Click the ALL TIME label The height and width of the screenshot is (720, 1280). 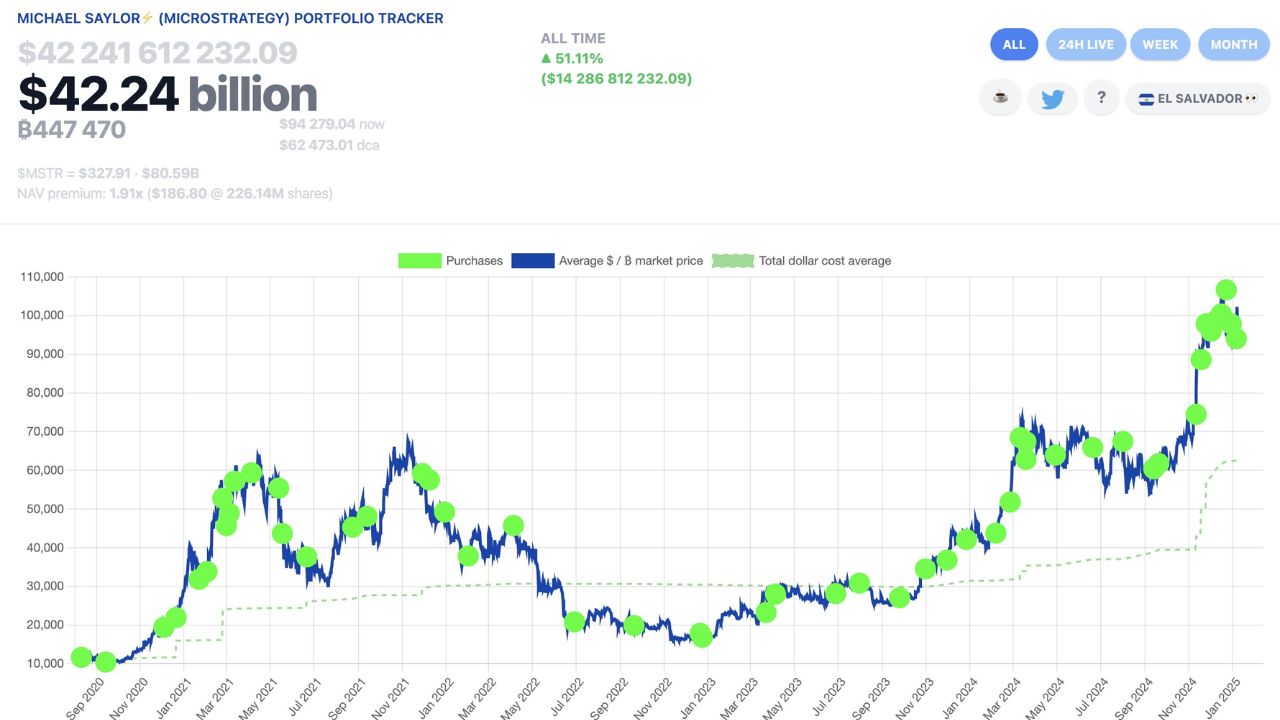(573, 38)
